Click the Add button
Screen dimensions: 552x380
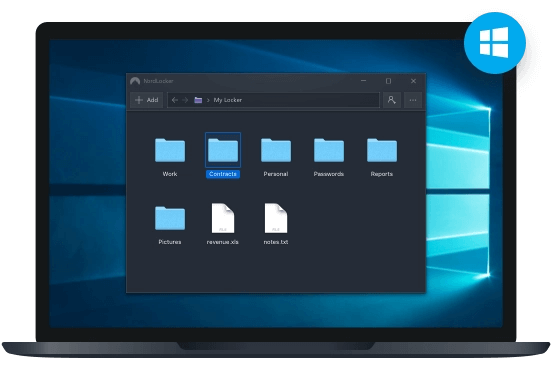(x=146, y=100)
